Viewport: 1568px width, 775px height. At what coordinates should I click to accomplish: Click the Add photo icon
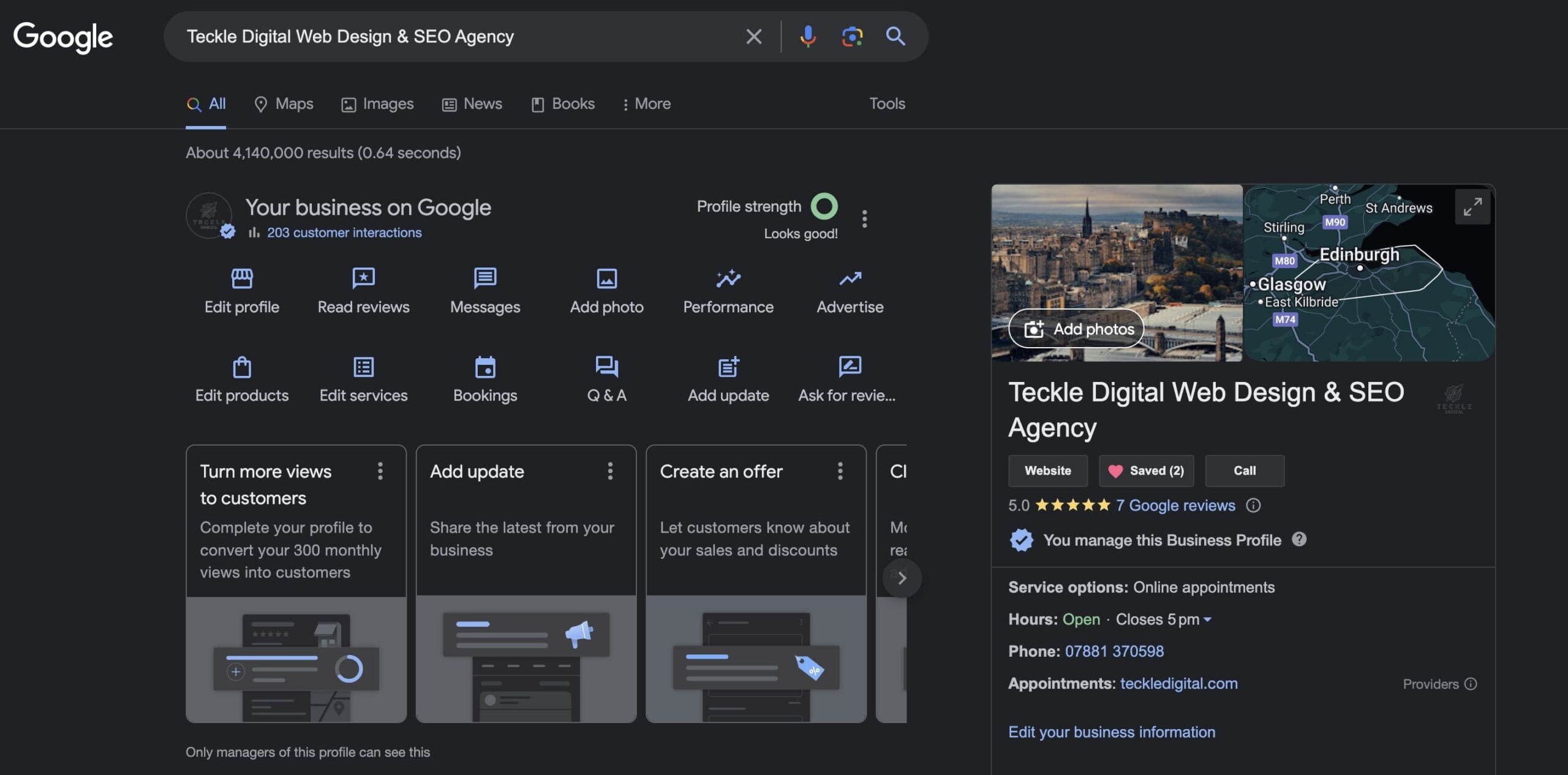[x=605, y=278]
